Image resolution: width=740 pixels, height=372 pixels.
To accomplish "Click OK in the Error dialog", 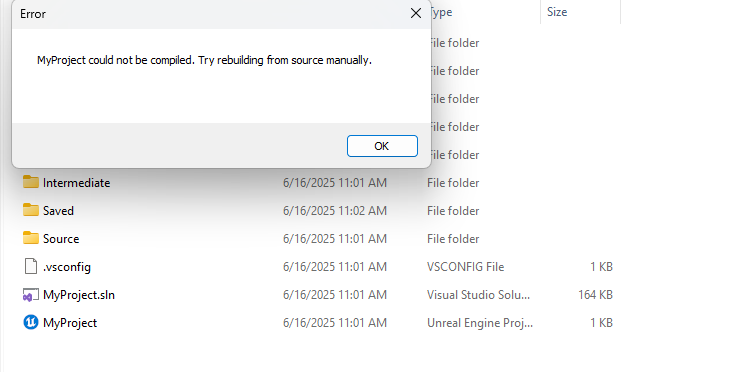I will click(382, 146).
